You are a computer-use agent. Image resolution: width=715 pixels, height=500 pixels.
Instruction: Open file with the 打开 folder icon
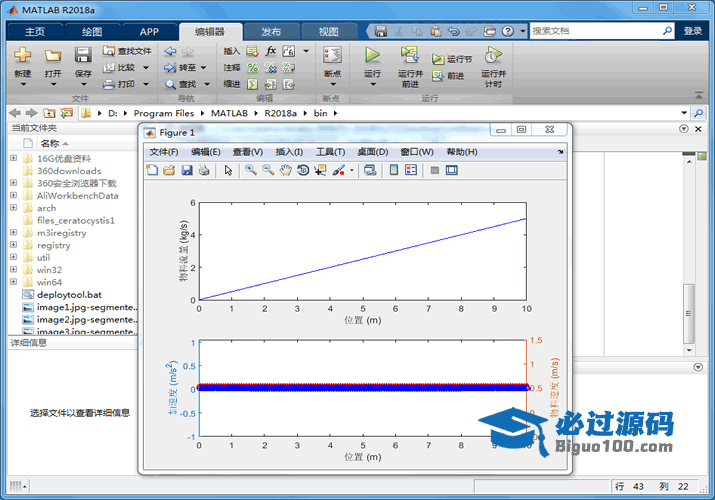[52, 56]
